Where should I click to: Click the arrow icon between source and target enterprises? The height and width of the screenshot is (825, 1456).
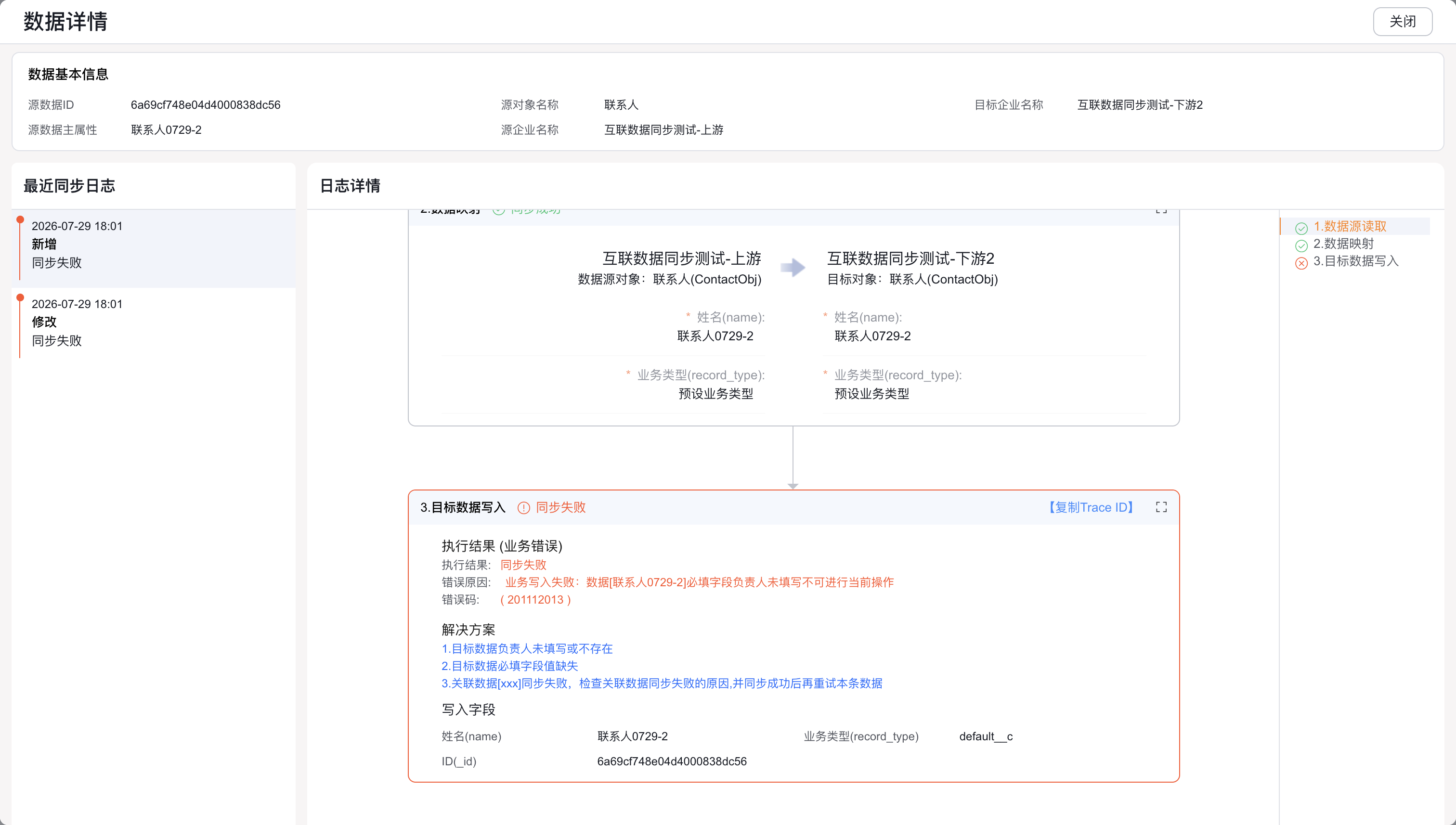tap(793, 268)
